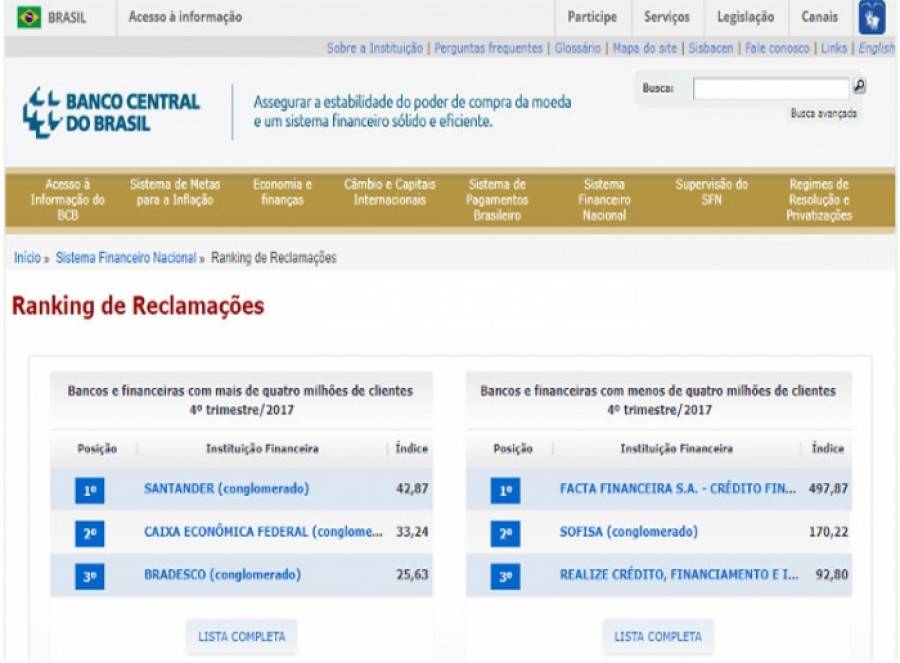Open Sobre a Instituição link
900x663 pixels.
tap(375, 48)
